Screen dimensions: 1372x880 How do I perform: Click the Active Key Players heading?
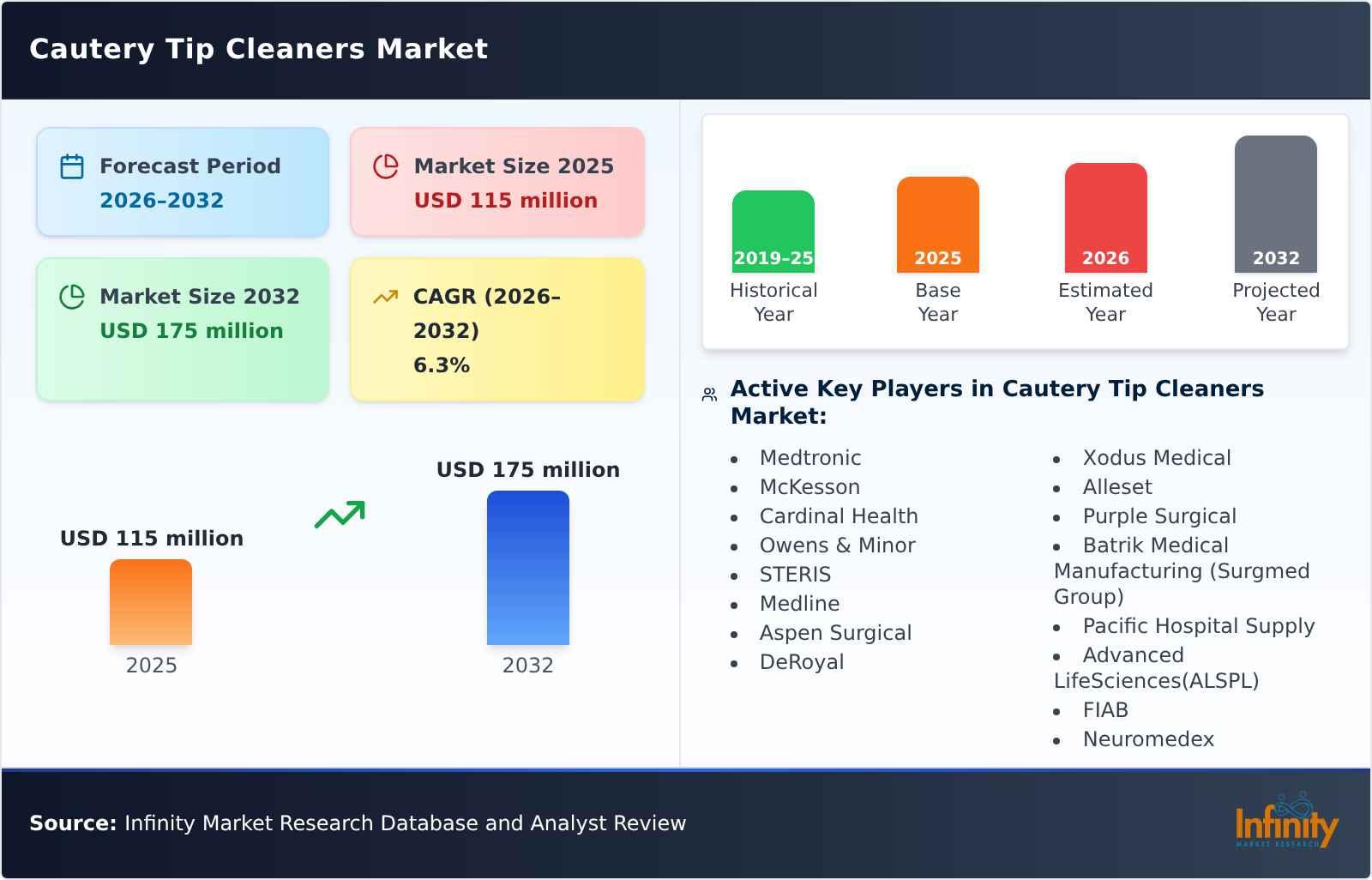click(x=997, y=402)
